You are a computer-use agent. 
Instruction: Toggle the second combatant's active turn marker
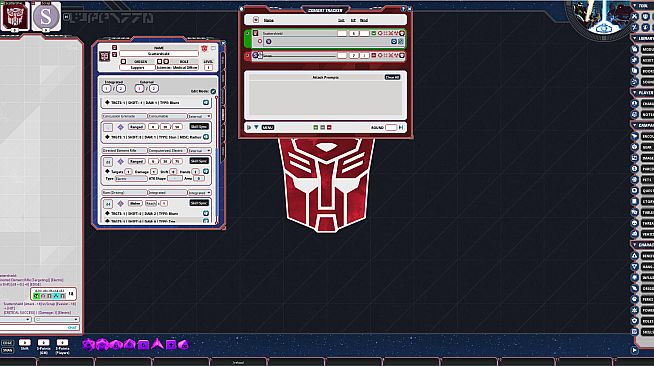pos(247,55)
